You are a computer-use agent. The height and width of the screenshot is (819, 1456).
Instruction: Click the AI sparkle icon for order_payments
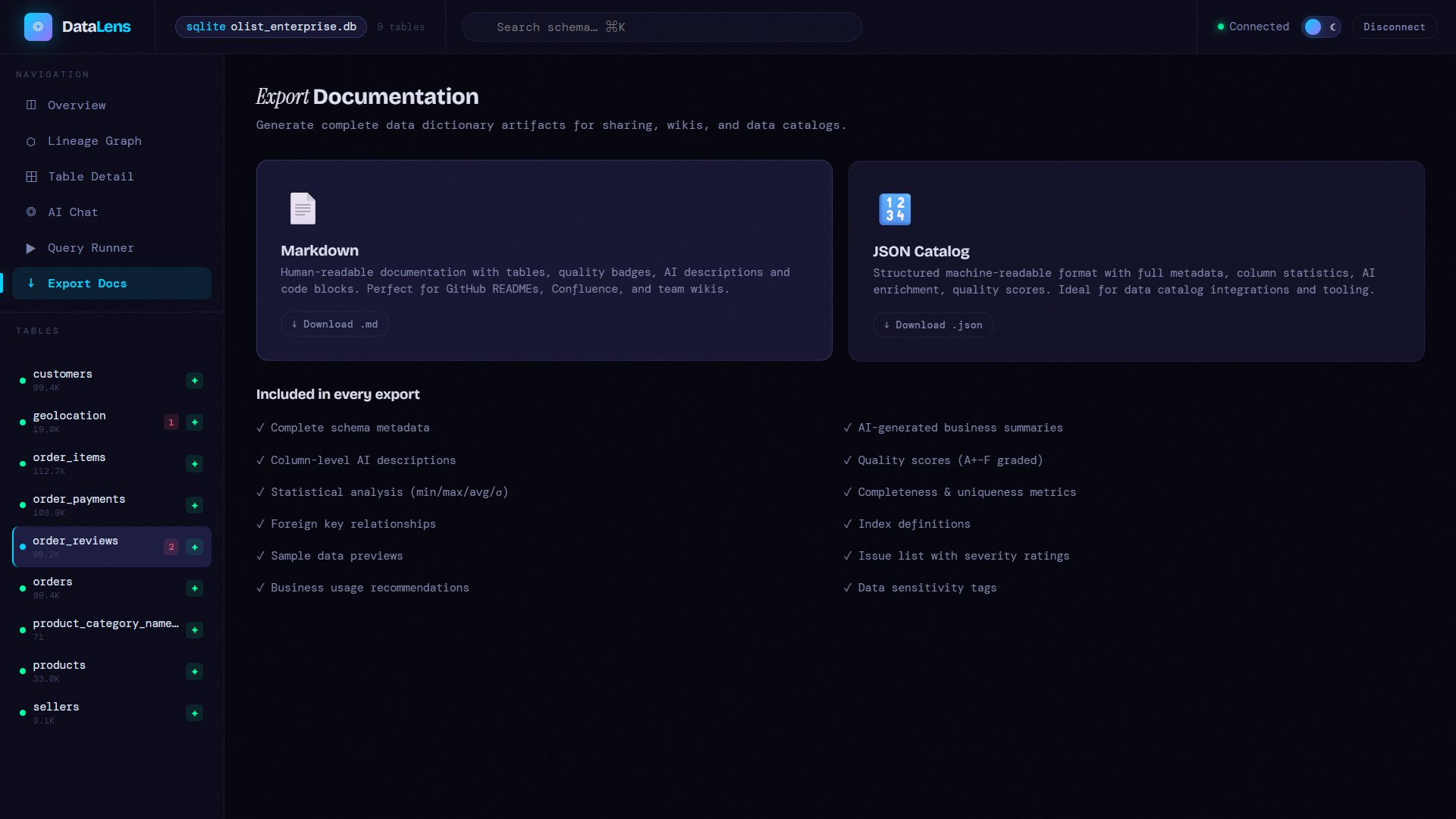pos(195,506)
